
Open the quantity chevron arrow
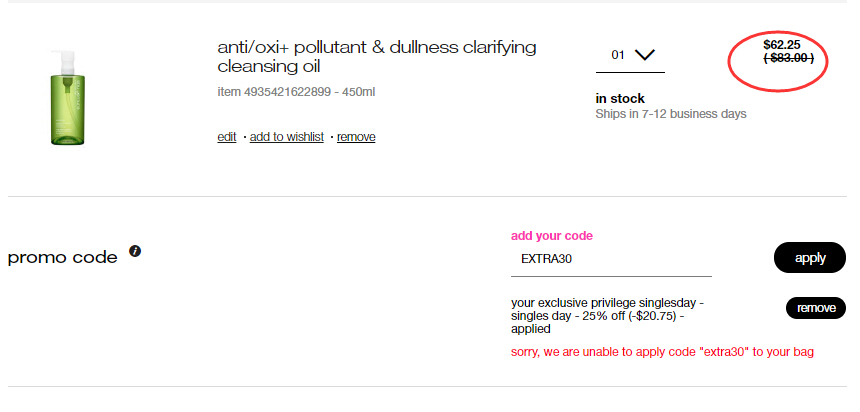644,55
